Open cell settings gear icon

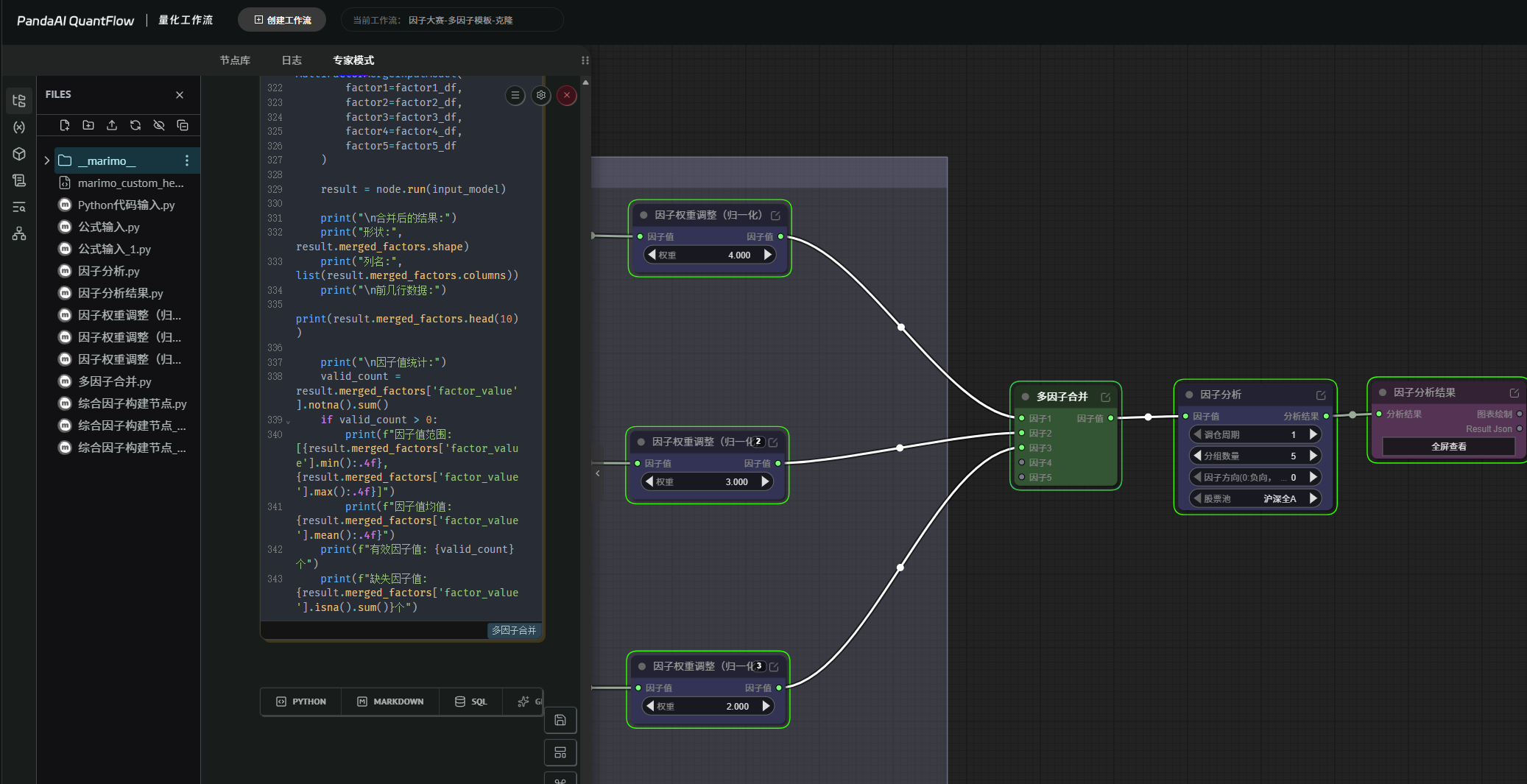click(541, 95)
